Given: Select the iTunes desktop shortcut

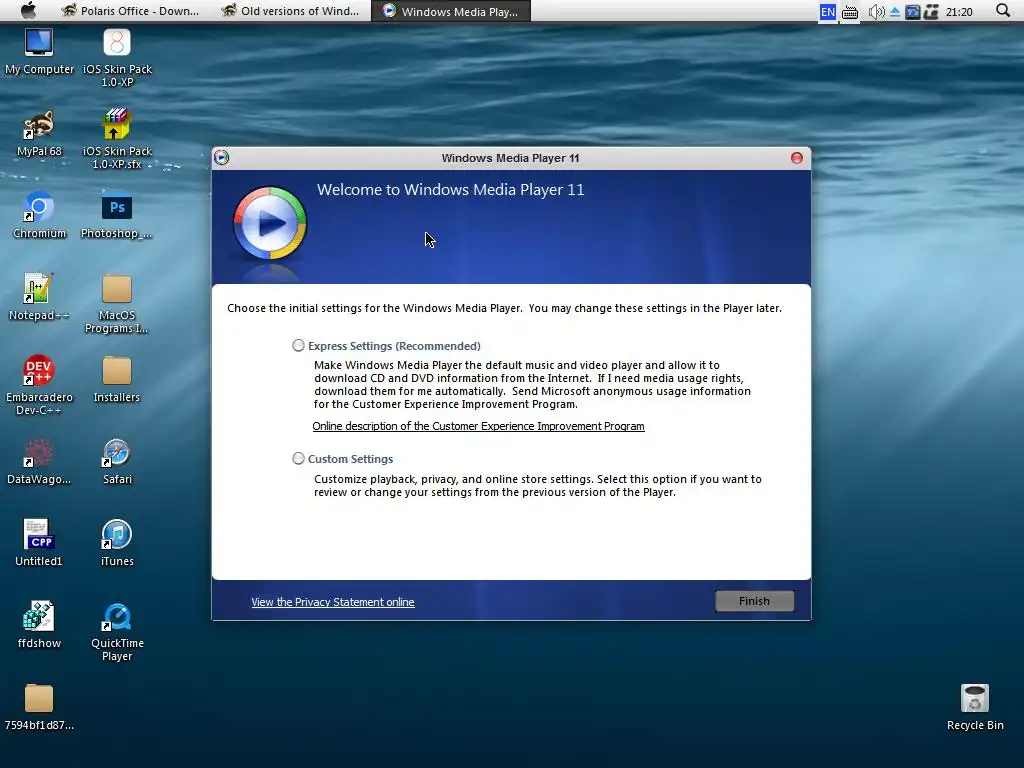Looking at the screenshot, I should (117, 544).
